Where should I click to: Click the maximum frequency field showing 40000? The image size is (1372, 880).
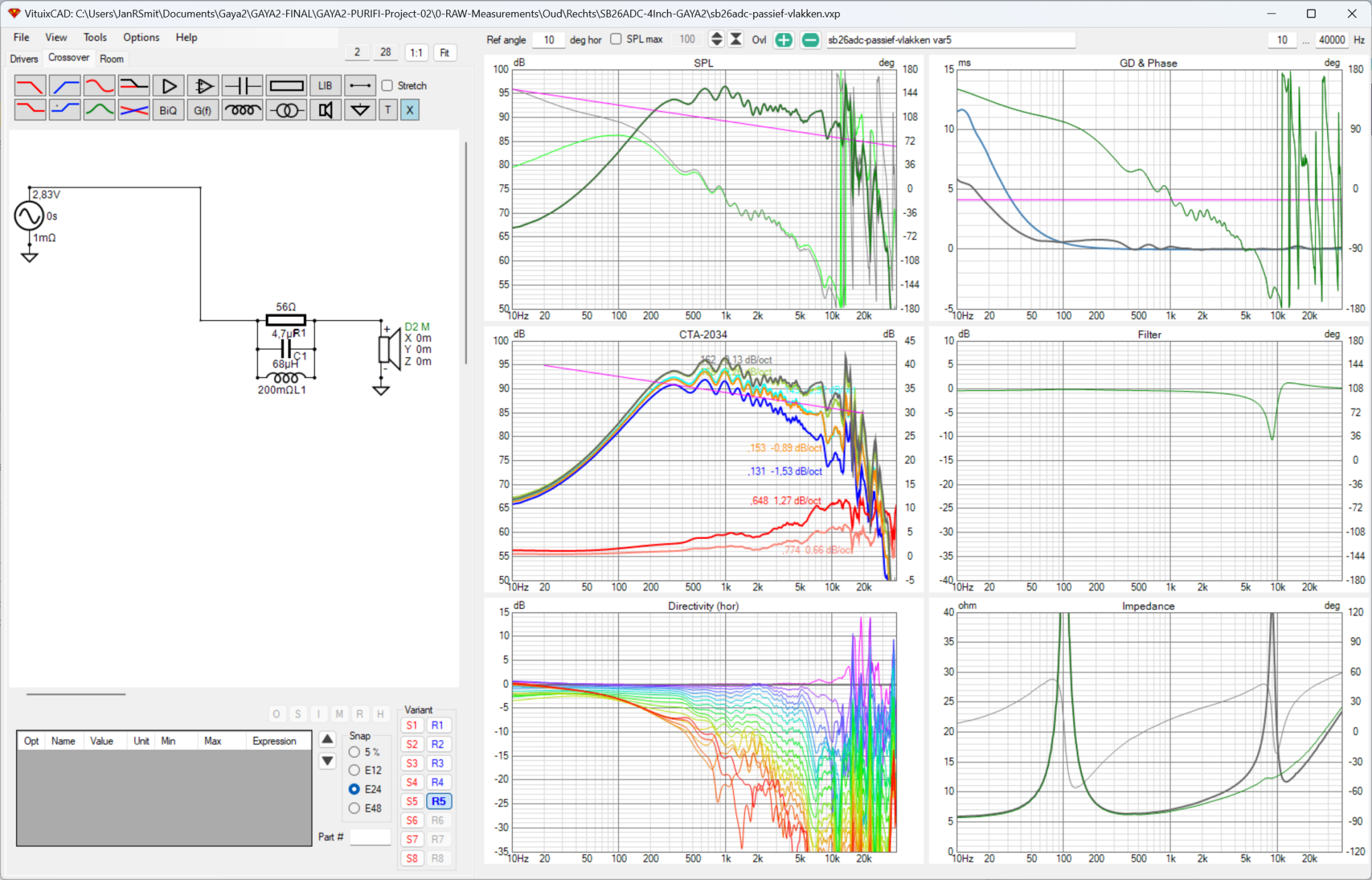pos(1332,40)
